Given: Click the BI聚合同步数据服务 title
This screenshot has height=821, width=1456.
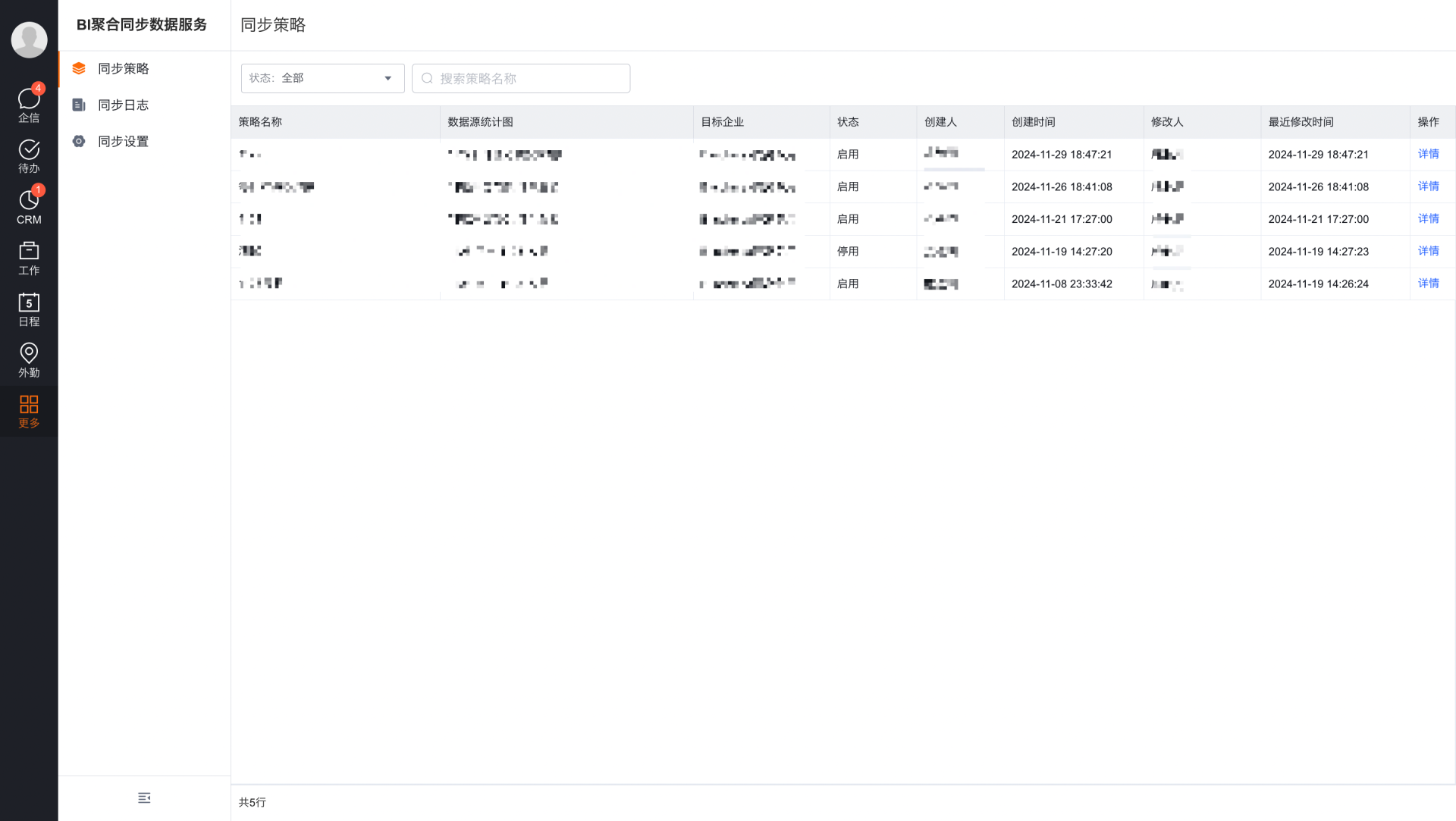Looking at the screenshot, I should pyautogui.click(x=142, y=25).
